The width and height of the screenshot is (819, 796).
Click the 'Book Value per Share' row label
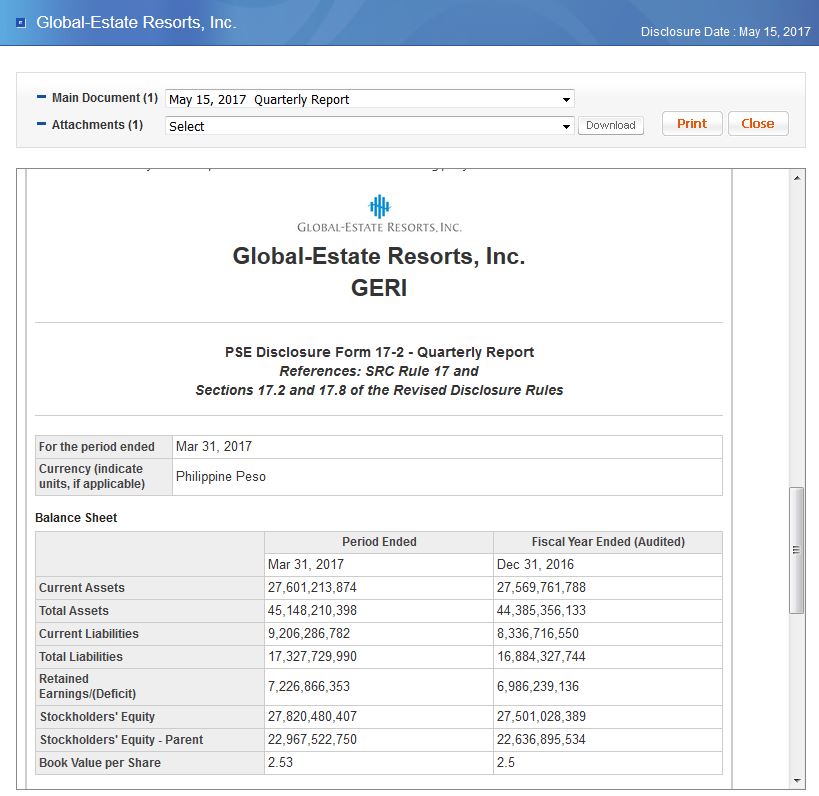(100, 763)
